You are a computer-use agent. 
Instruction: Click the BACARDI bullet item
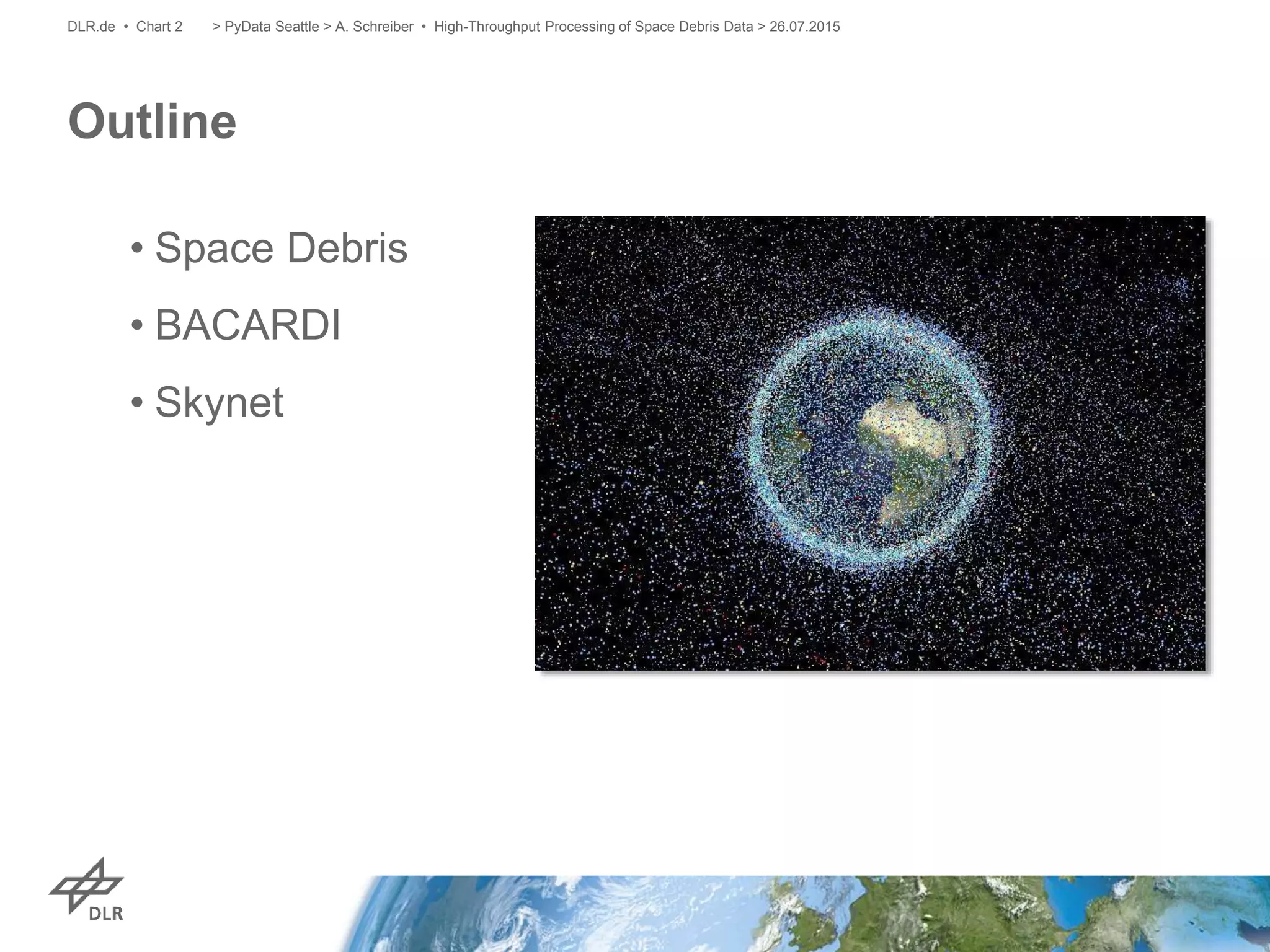point(247,325)
